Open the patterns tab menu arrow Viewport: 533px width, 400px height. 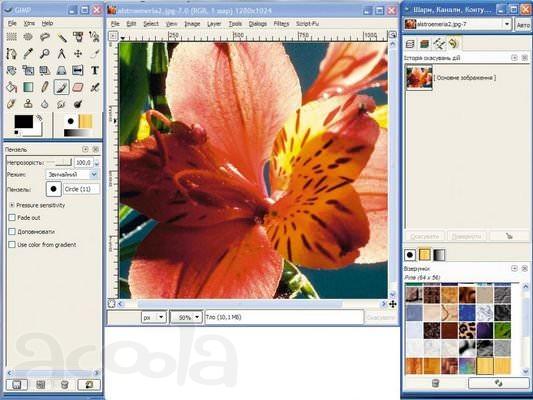pyautogui.click(x=514, y=268)
